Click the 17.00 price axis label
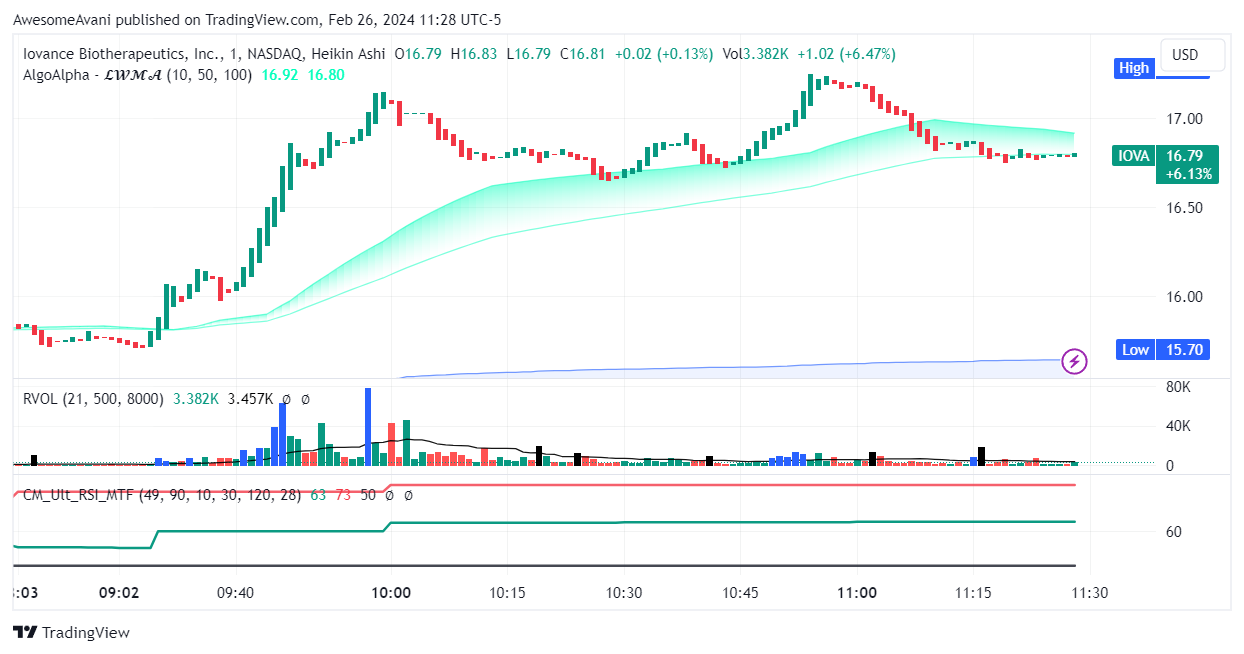 click(1187, 119)
